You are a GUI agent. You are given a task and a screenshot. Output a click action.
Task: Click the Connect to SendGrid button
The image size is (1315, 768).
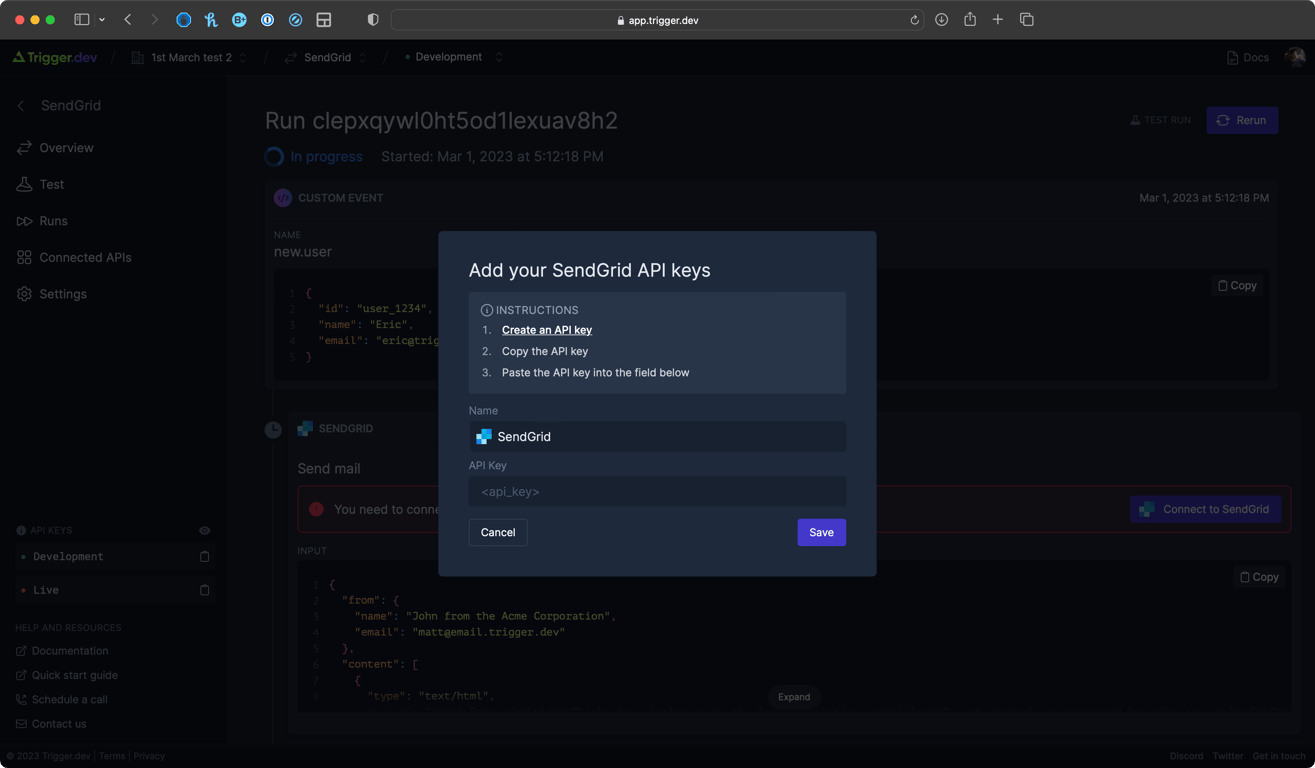point(1205,509)
